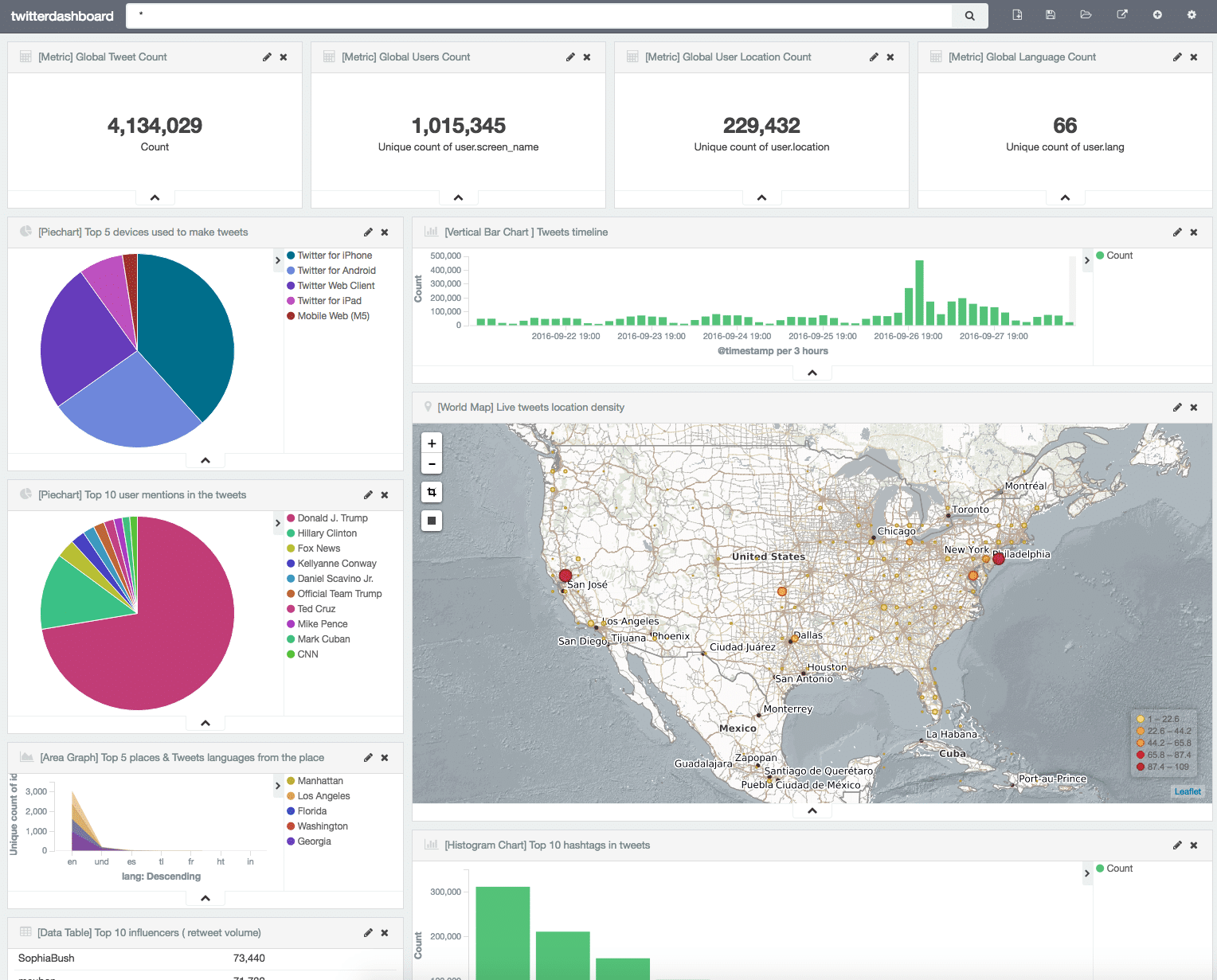Click Twitter Web Client legend entry

(331, 286)
